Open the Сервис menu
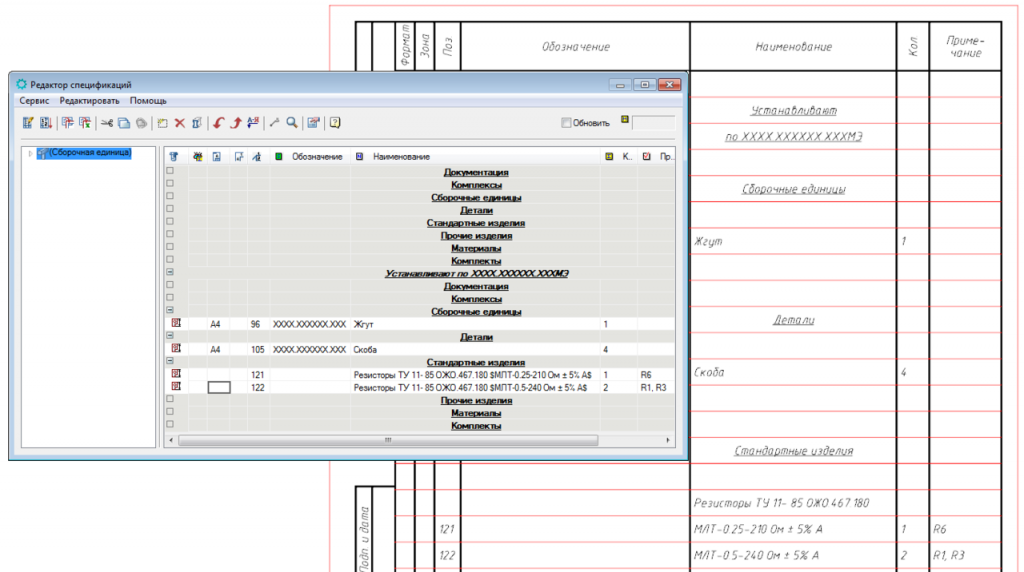The height and width of the screenshot is (572, 1024). (34, 101)
